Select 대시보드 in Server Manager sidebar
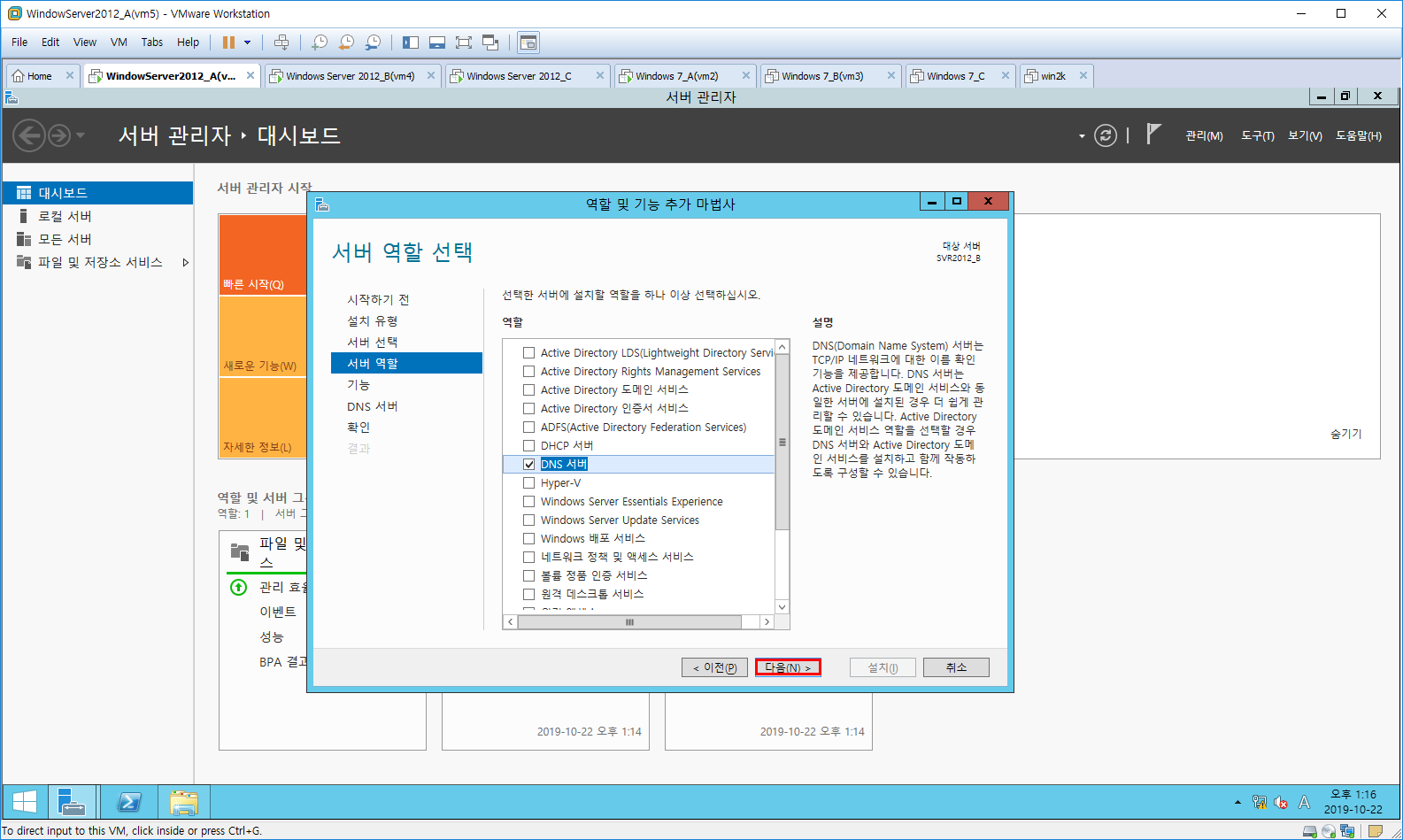1403x840 pixels. pyautogui.click(x=97, y=193)
